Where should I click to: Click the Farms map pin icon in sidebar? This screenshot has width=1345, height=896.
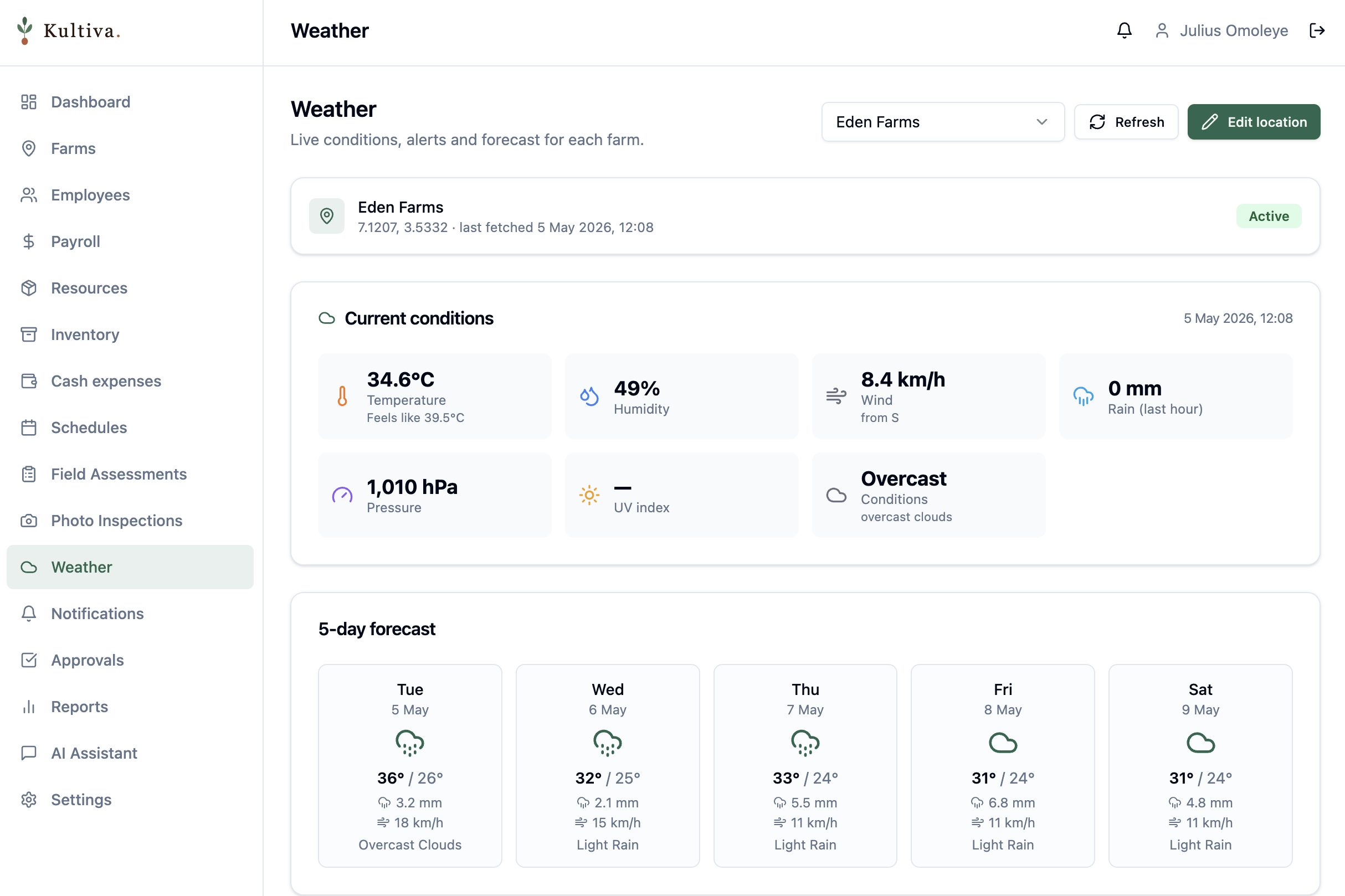pos(29,148)
